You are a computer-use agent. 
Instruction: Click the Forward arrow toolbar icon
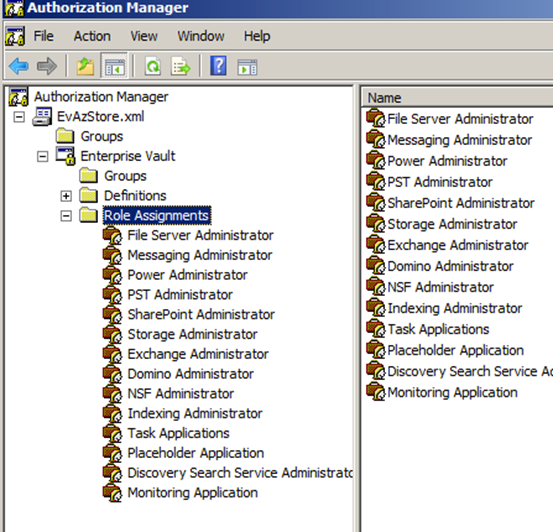47,66
